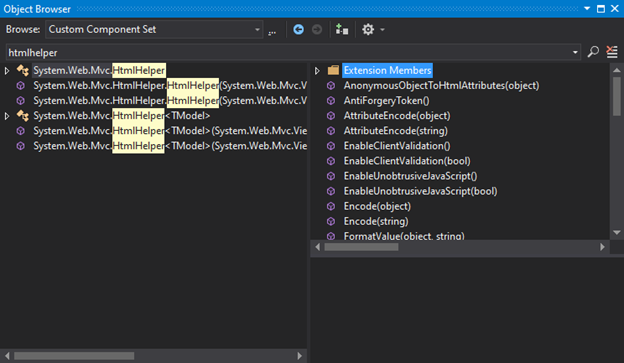Image resolution: width=624 pixels, height=363 pixels.
Task: Click method icon next to AntiForgeryToken()
Action: coord(331,101)
